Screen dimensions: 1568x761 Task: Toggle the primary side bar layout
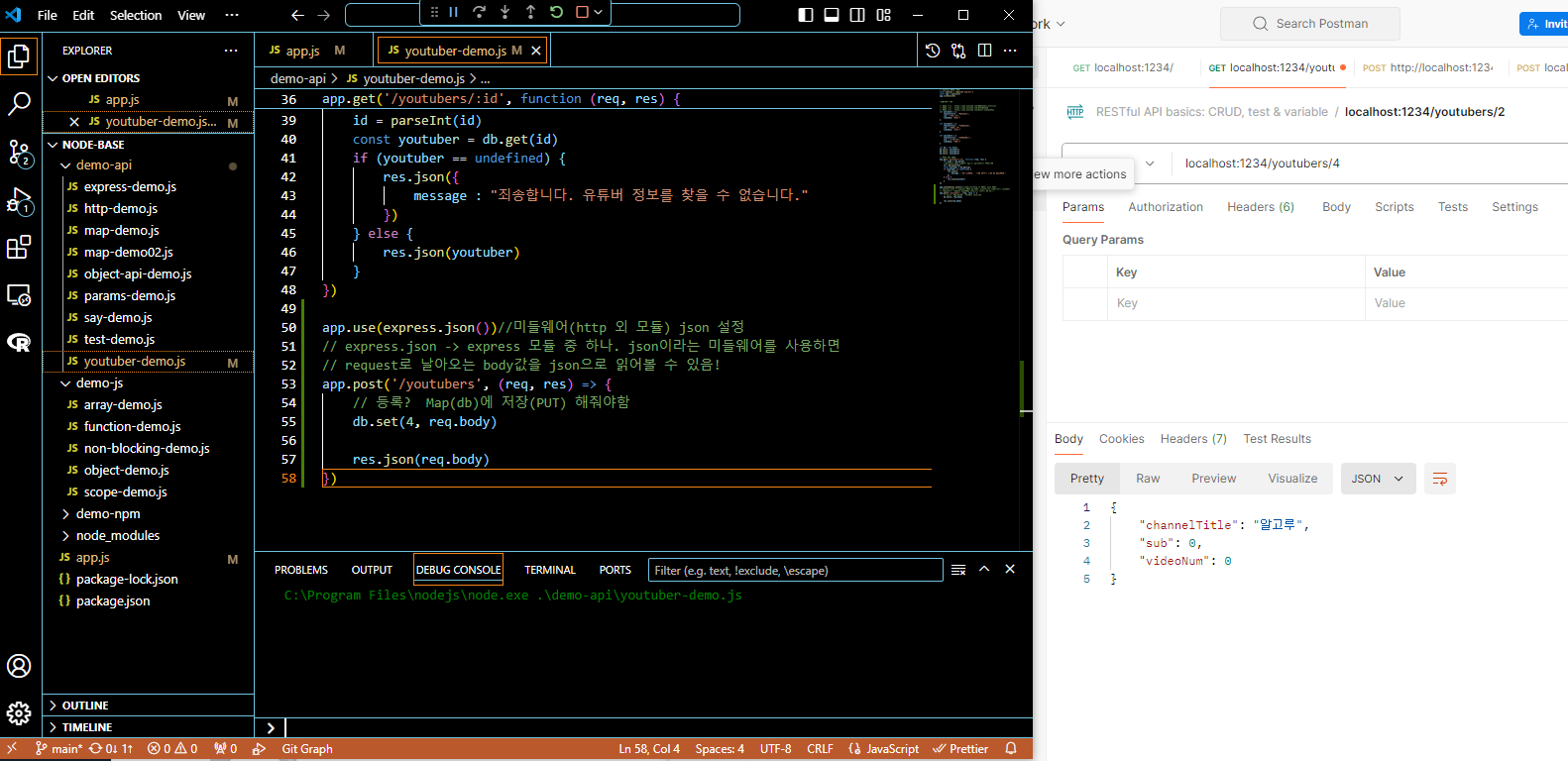(806, 15)
